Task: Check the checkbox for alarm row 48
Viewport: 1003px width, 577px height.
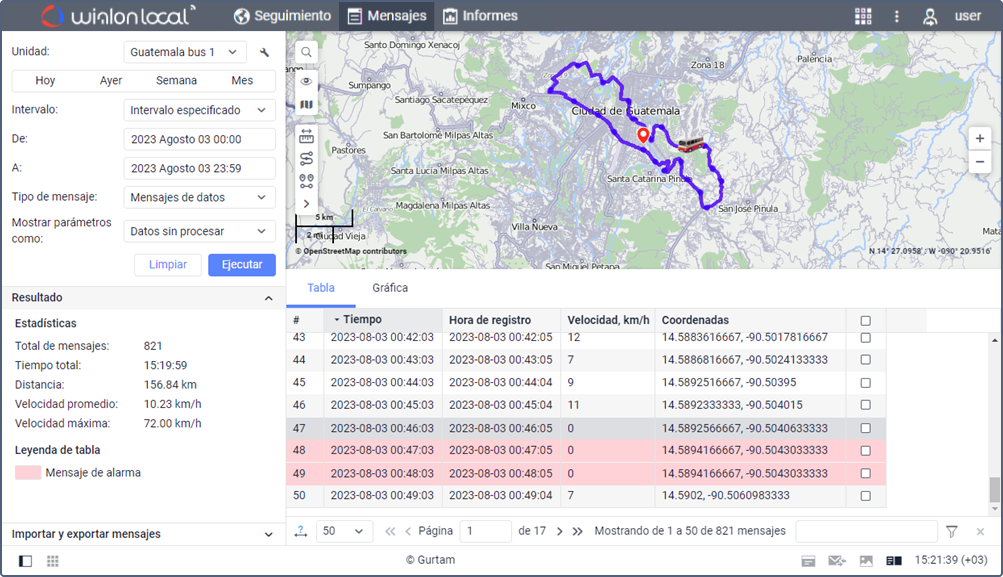Action: 866,451
